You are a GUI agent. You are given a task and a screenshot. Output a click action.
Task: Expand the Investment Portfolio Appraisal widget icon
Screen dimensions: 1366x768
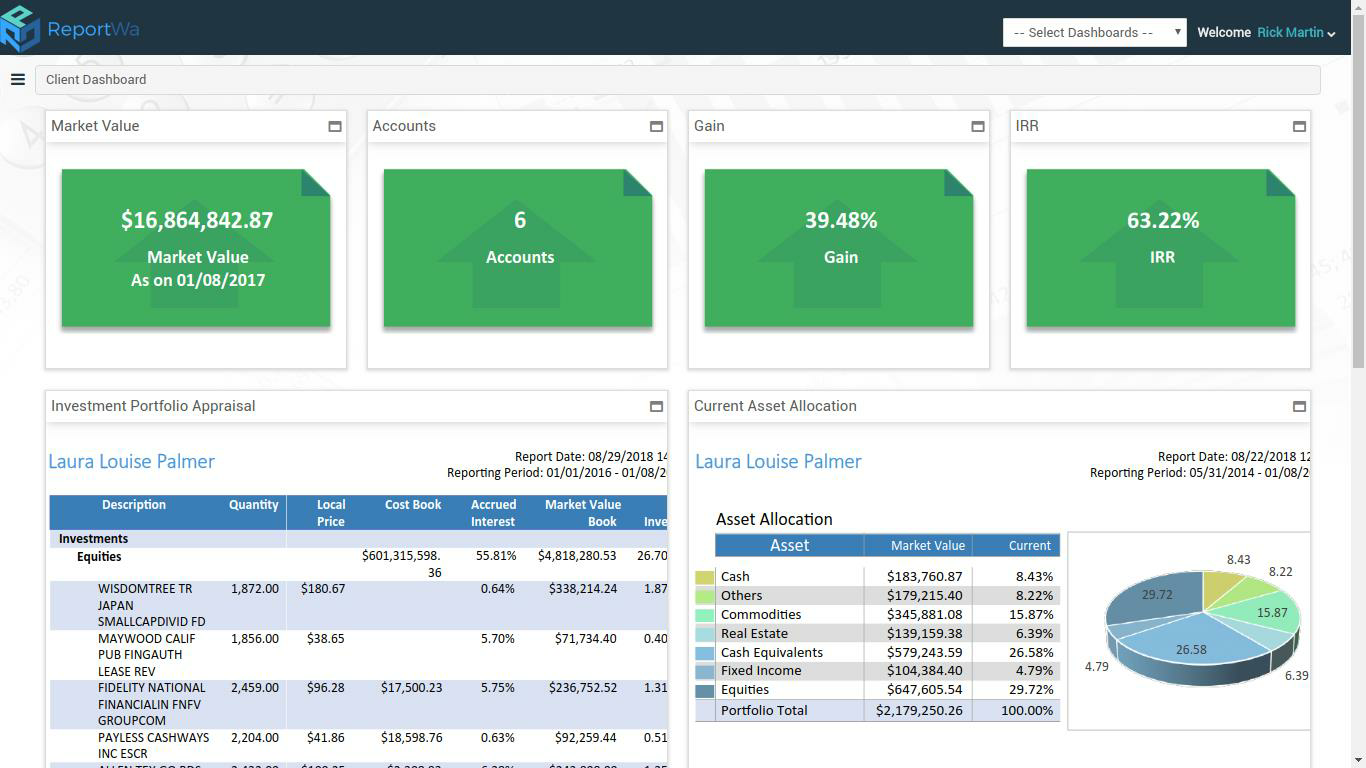pos(656,406)
